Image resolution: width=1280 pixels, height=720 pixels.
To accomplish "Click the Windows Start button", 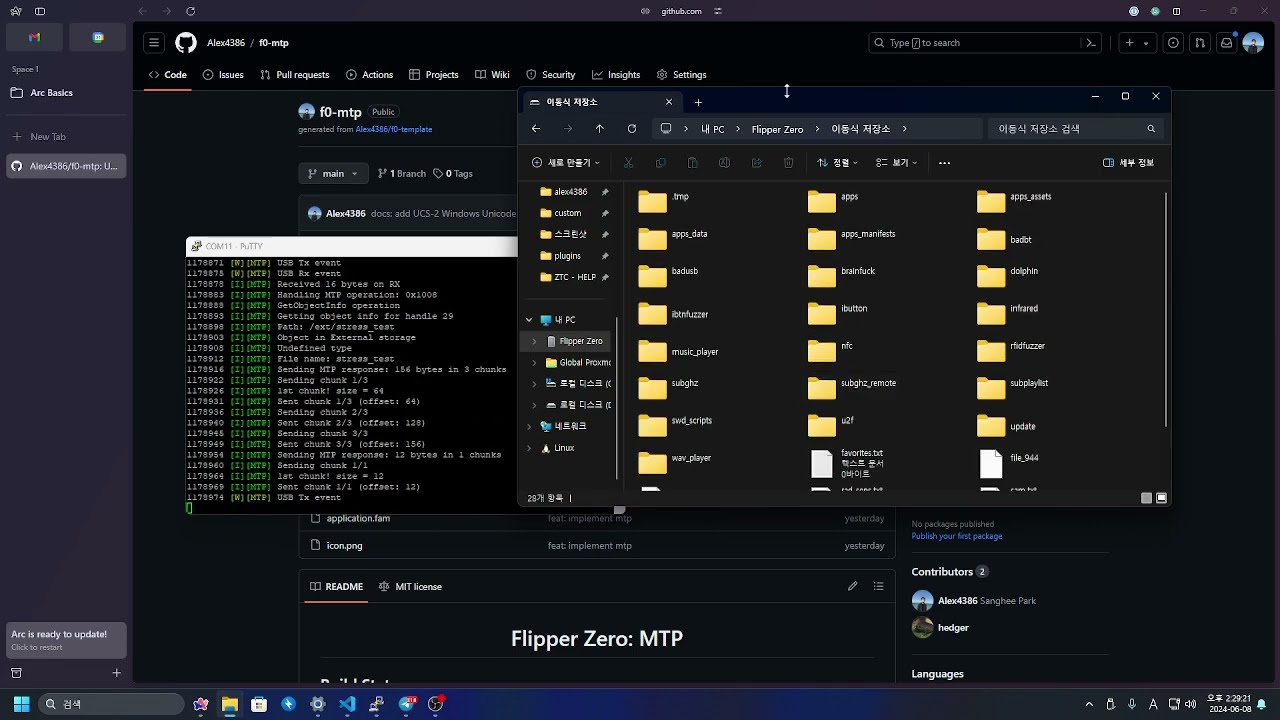I will pos(21,704).
